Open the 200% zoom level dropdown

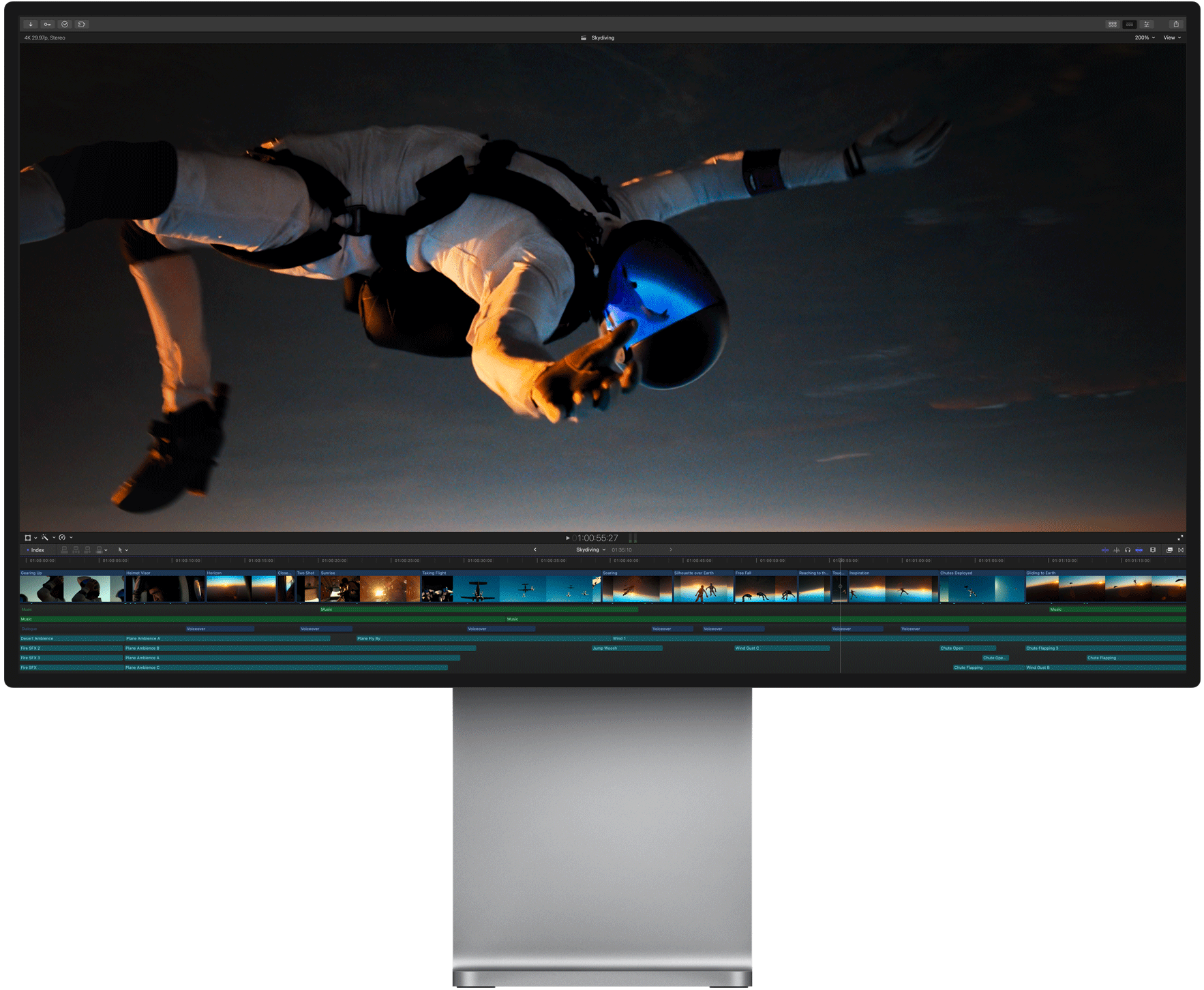1144,38
